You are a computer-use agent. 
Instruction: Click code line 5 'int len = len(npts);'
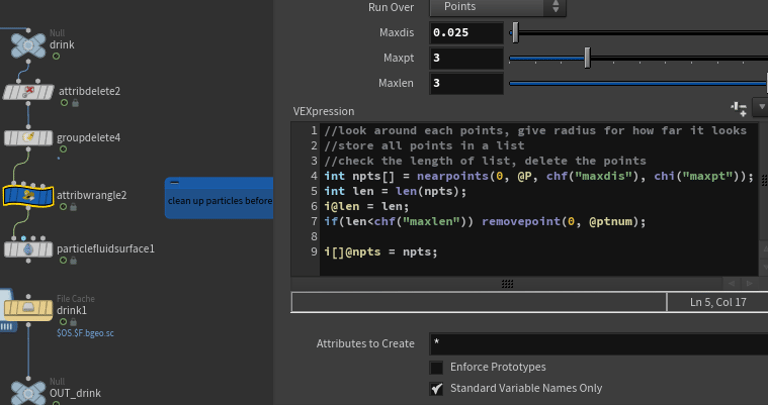[395, 191]
